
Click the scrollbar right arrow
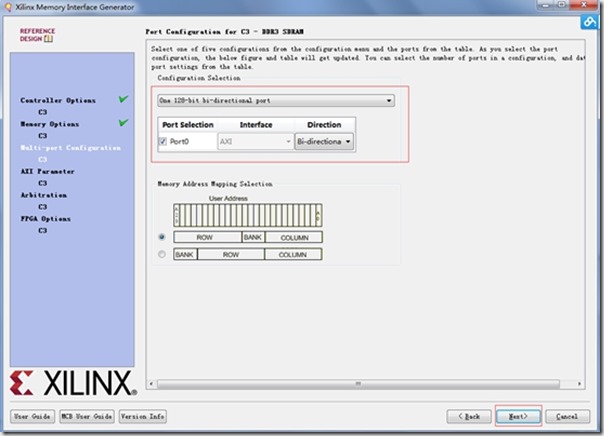(x=579, y=384)
